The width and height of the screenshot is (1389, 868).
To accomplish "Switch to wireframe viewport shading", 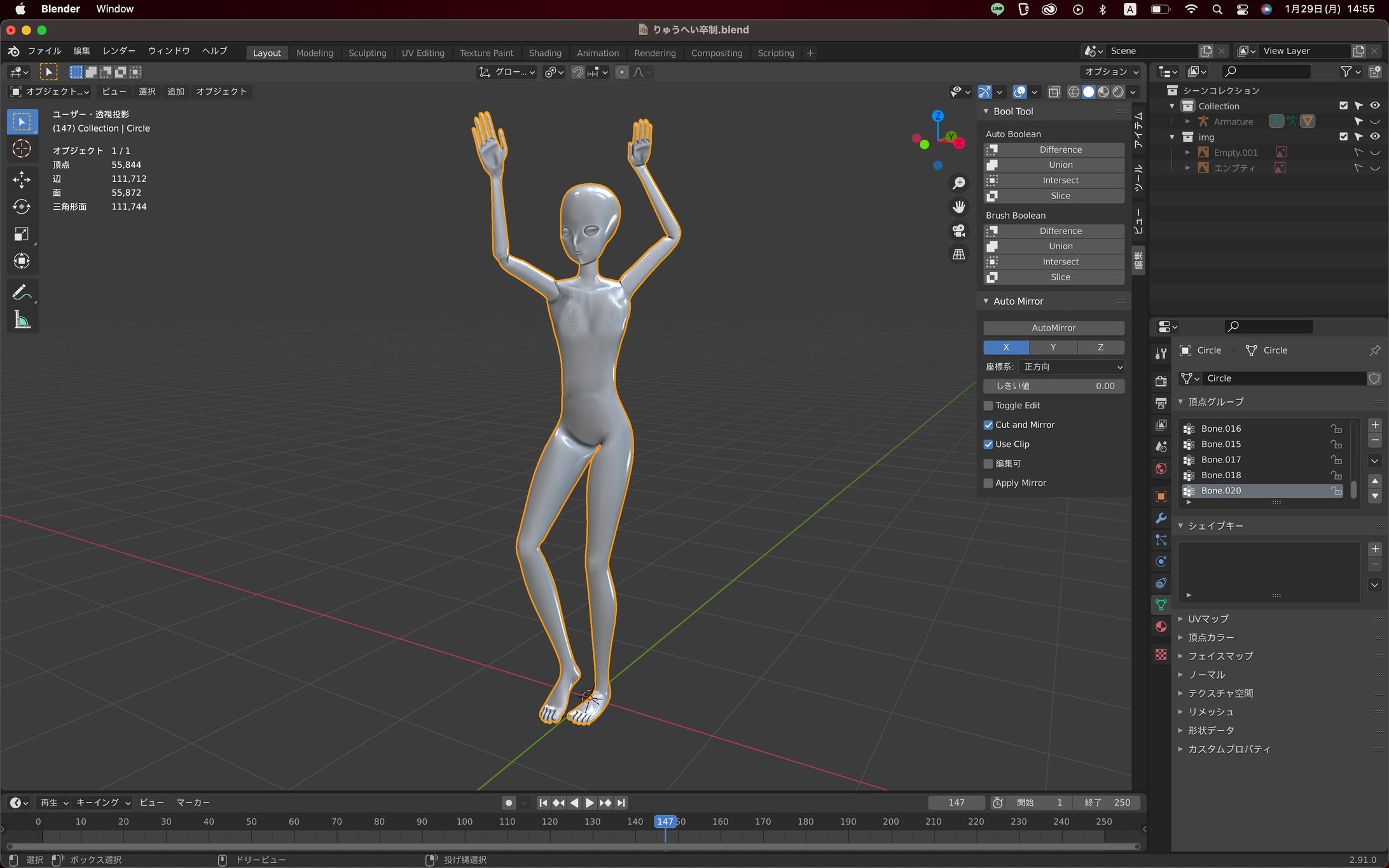I will [1074, 92].
